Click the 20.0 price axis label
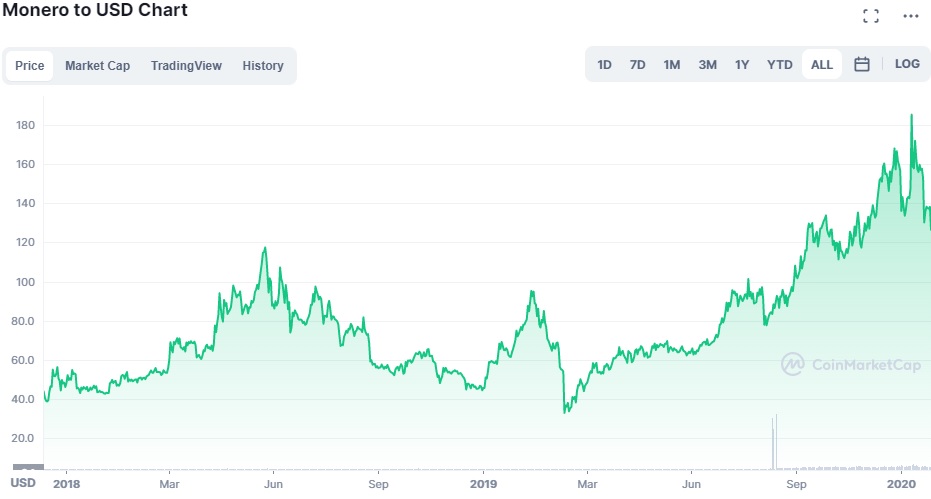 [23, 438]
